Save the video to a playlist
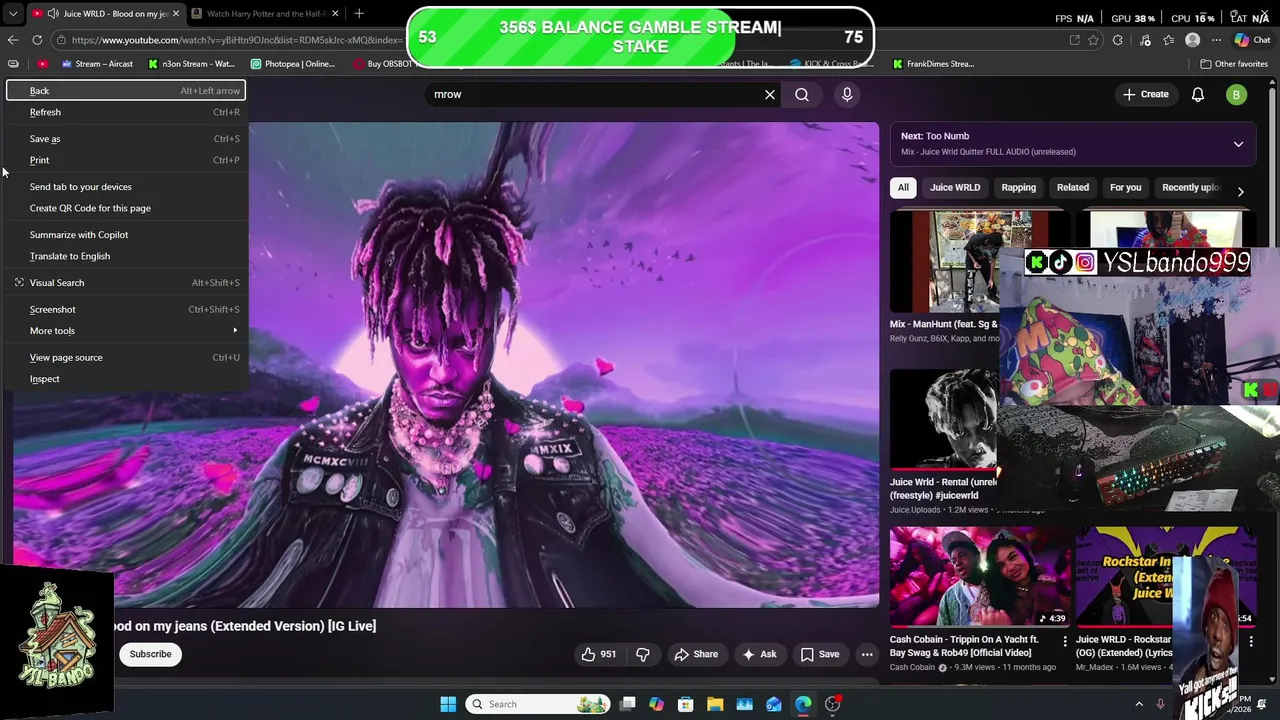The height and width of the screenshot is (720, 1280). tap(819, 654)
